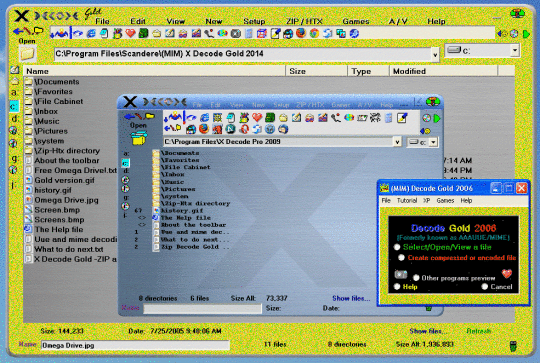Click Refresh in Gold 2014 status area
Screen dimensions: 540x363
click(478, 331)
